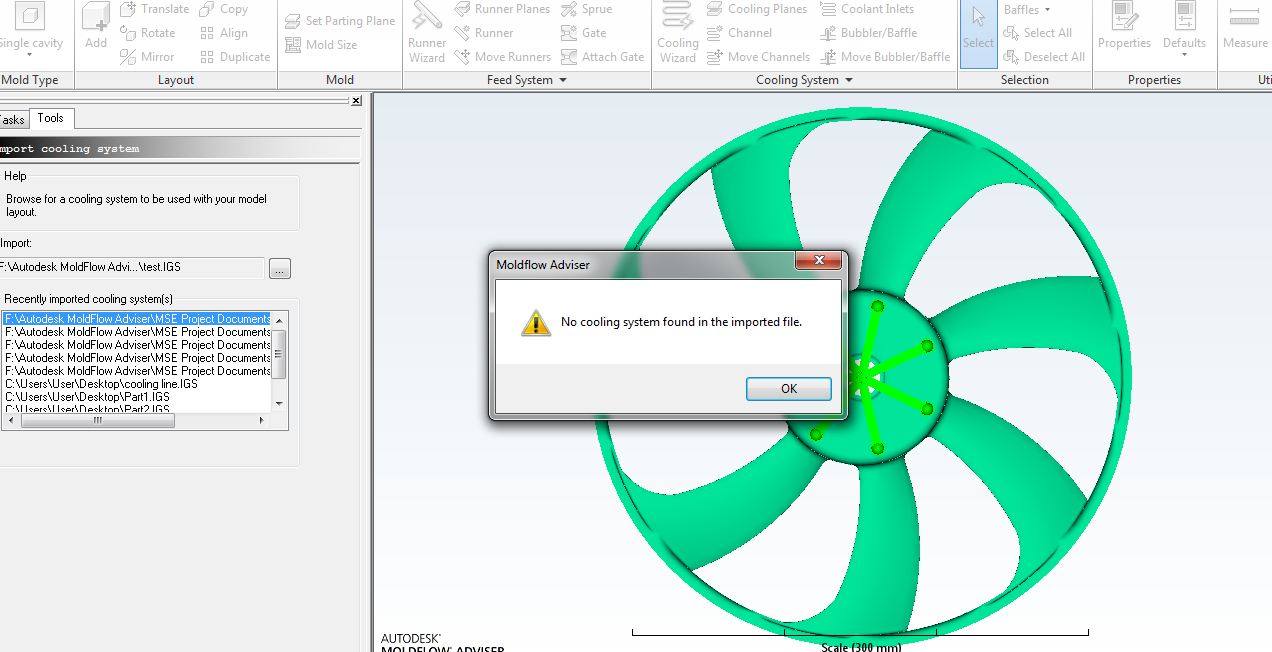Switch to the Tasks tab
This screenshot has width=1272, height=652.
(11, 120)
